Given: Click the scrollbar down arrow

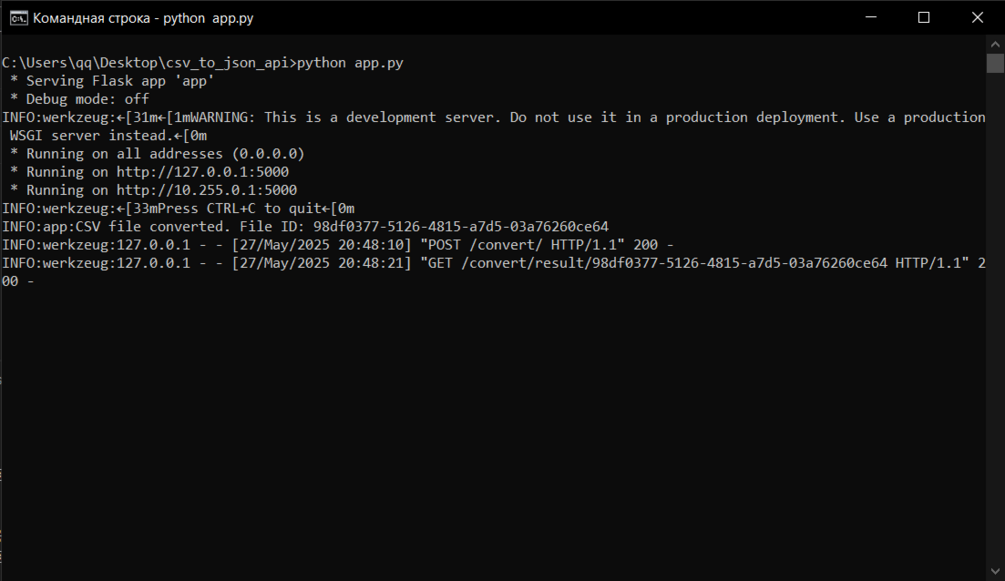Looking at the screenshot, I should click(995, 572).
